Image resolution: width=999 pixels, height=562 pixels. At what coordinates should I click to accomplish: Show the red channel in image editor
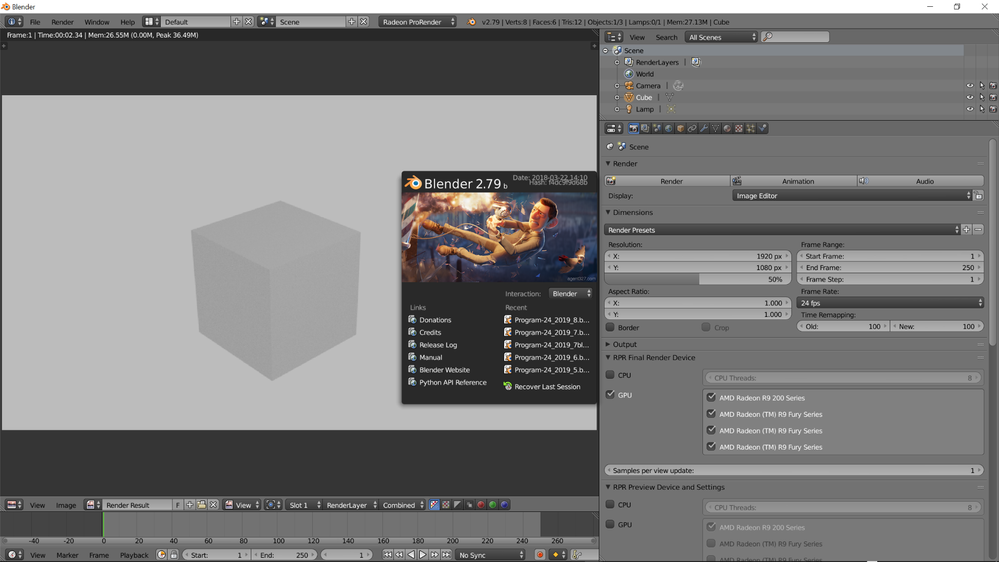click(x=481, y=505)
